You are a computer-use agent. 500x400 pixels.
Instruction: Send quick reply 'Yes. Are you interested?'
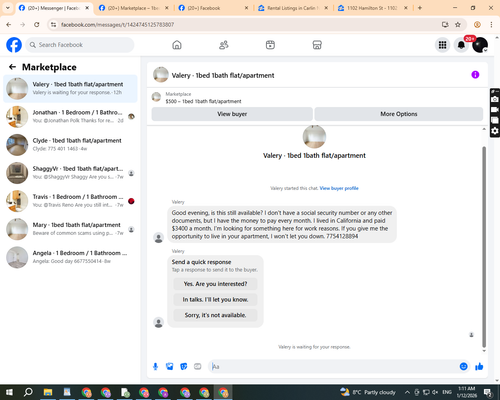click(215, 284)
